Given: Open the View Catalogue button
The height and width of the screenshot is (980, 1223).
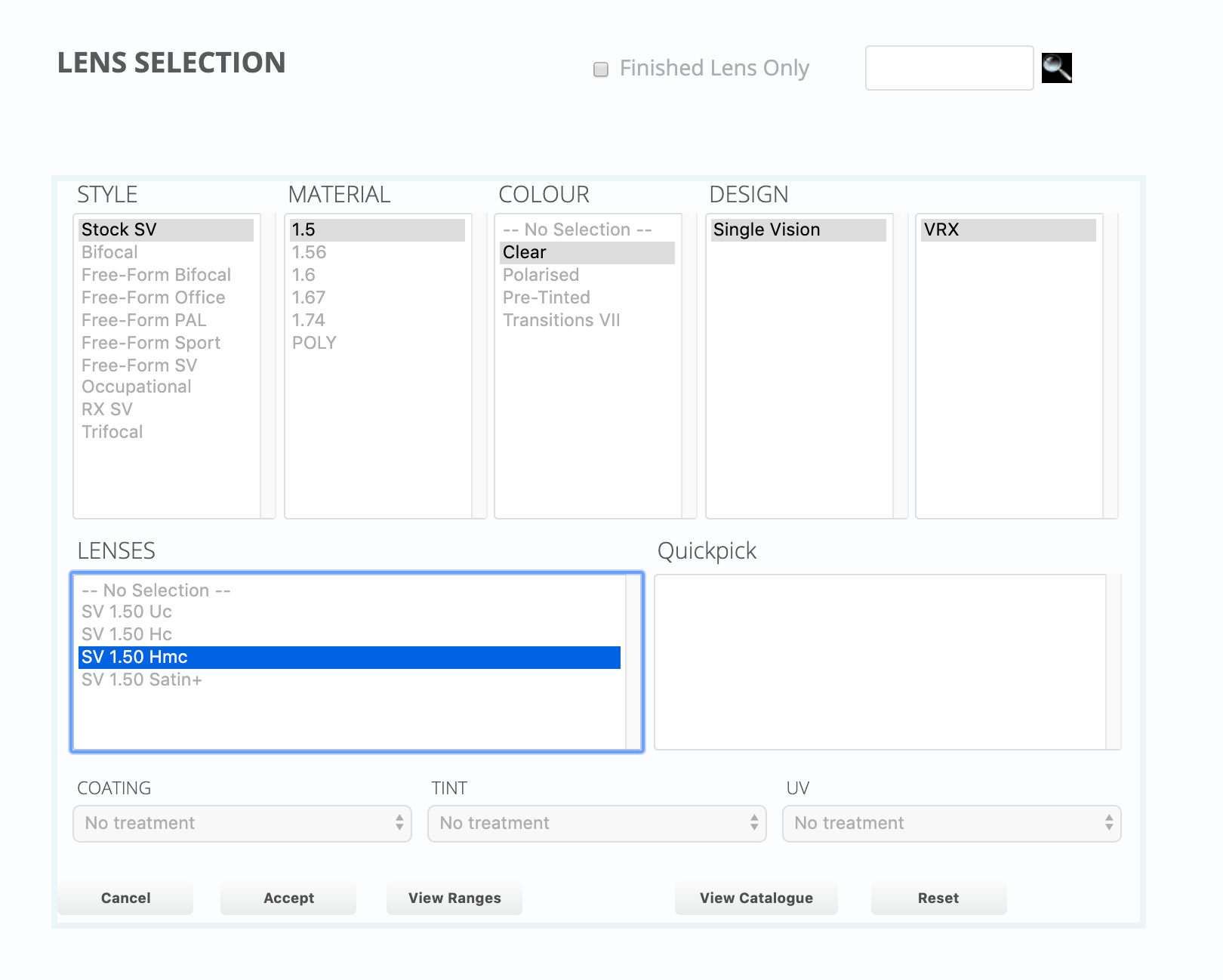Looking at the screenshot, I should point(756,898).
